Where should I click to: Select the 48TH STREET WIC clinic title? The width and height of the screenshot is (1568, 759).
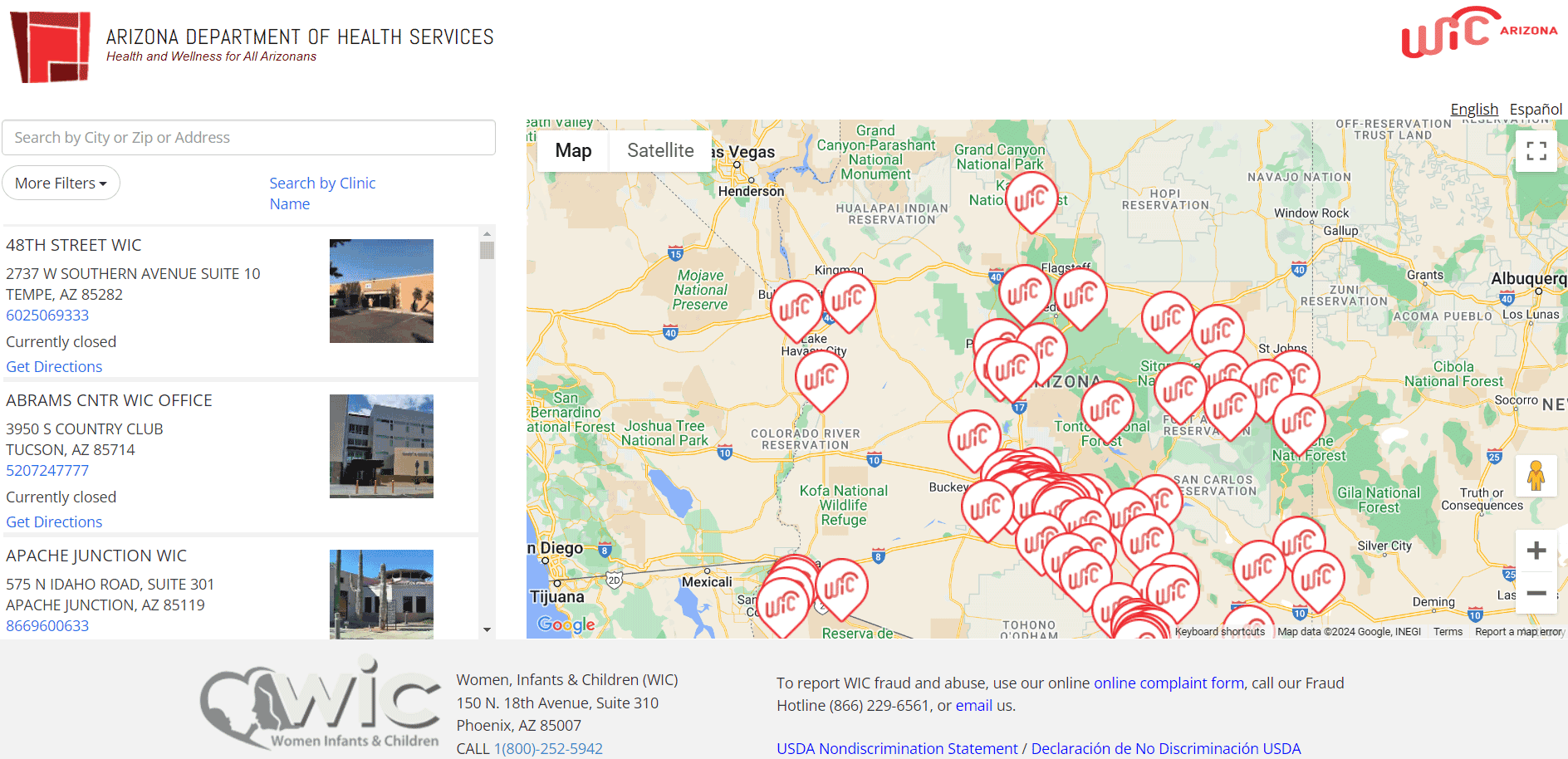pyautogui.click(x=74, y=245)
